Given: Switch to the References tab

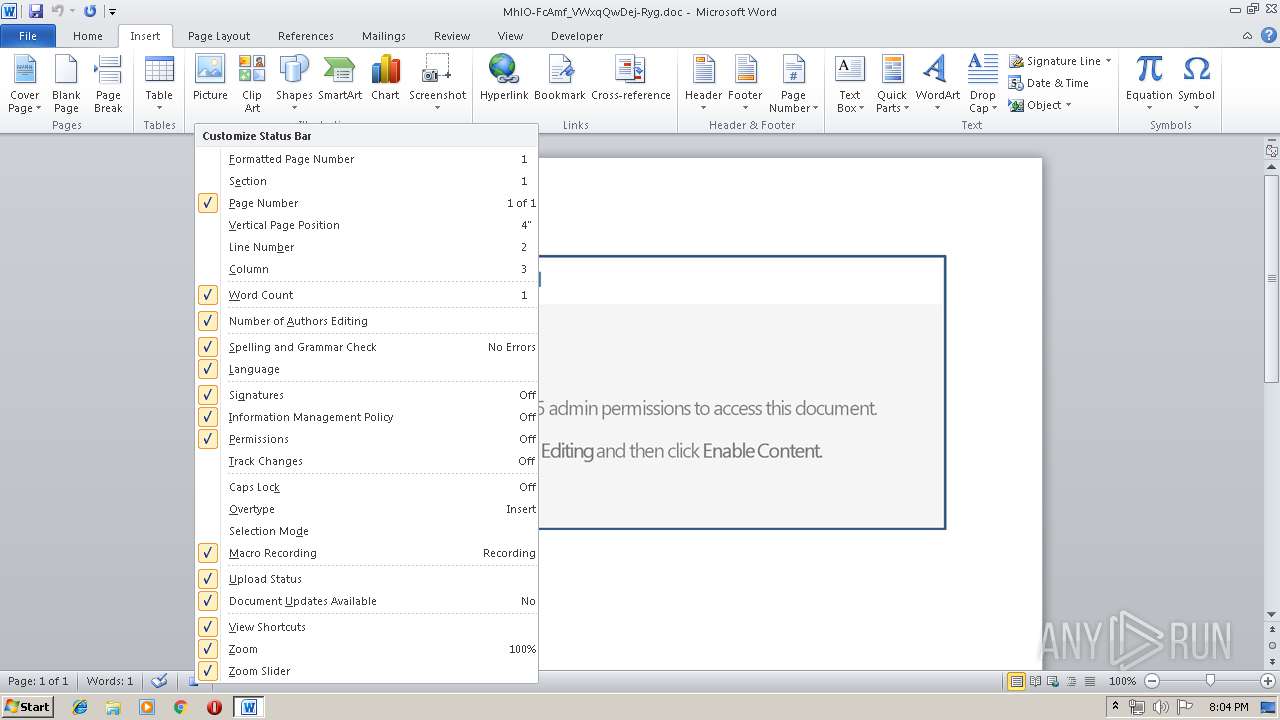Looking at the screenshot, I should coord(306,36).
